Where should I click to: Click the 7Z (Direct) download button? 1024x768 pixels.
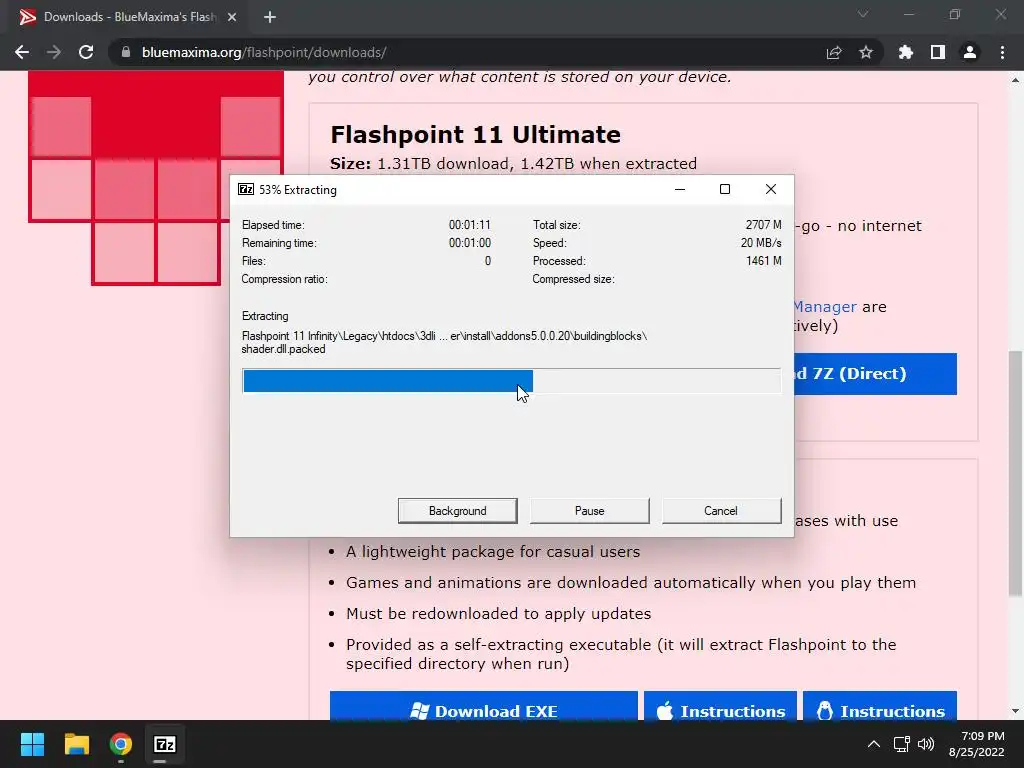click(875, 374)
